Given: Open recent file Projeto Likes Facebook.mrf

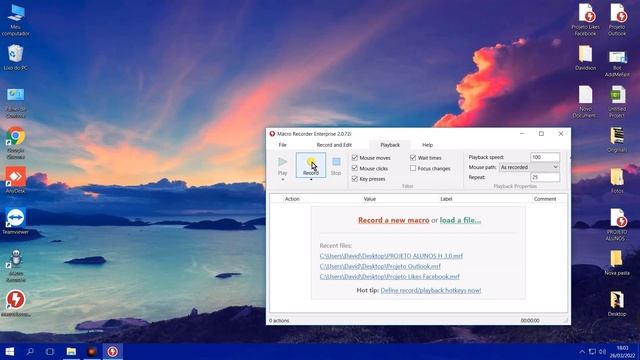Looking at the screenshot, I should pos(389,276).
